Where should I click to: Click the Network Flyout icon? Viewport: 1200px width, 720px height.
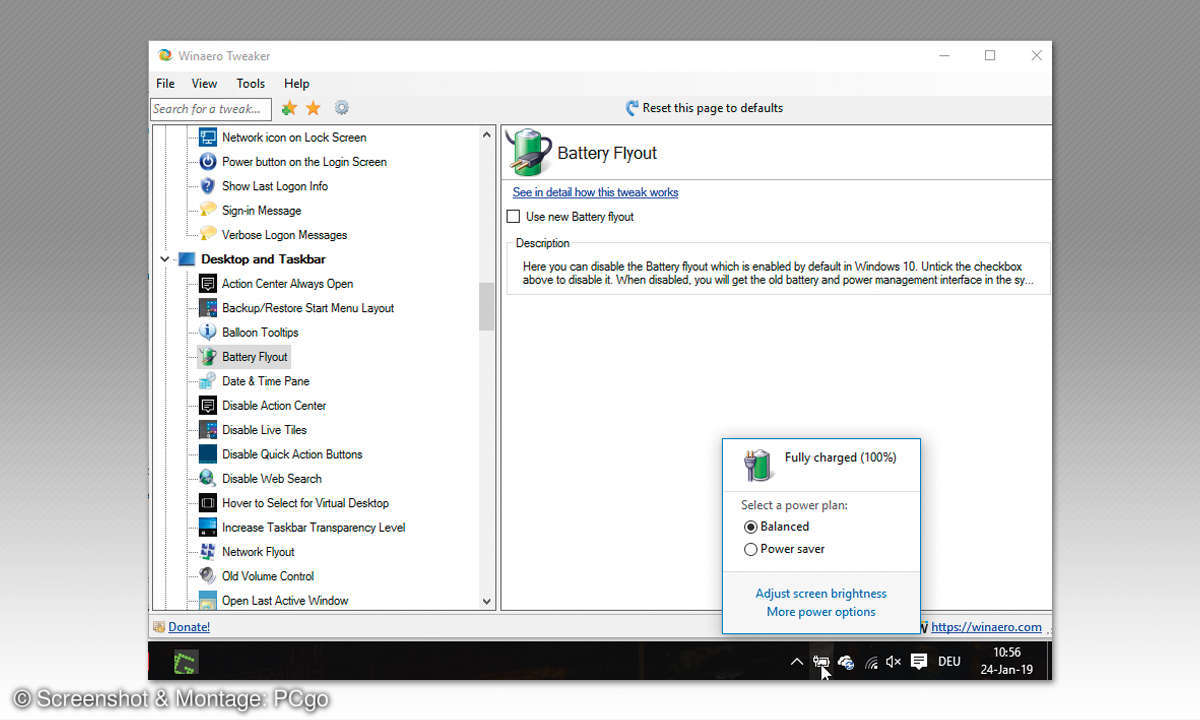point(207,552)
